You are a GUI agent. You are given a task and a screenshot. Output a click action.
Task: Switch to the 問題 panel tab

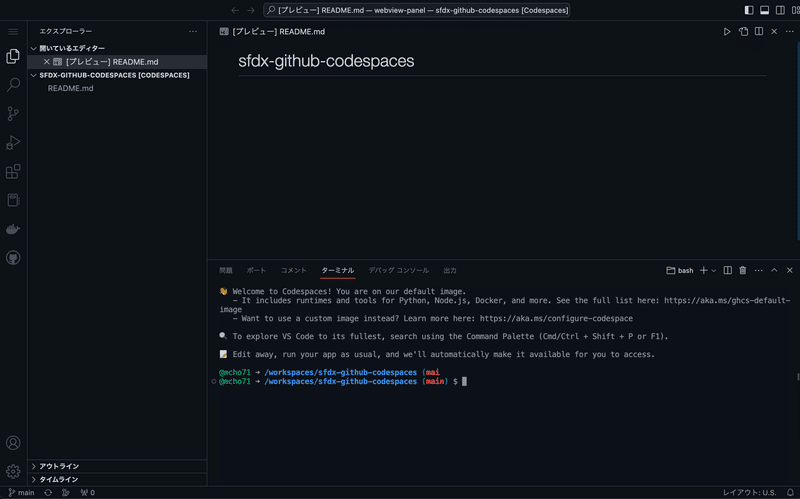coord(226,270)
